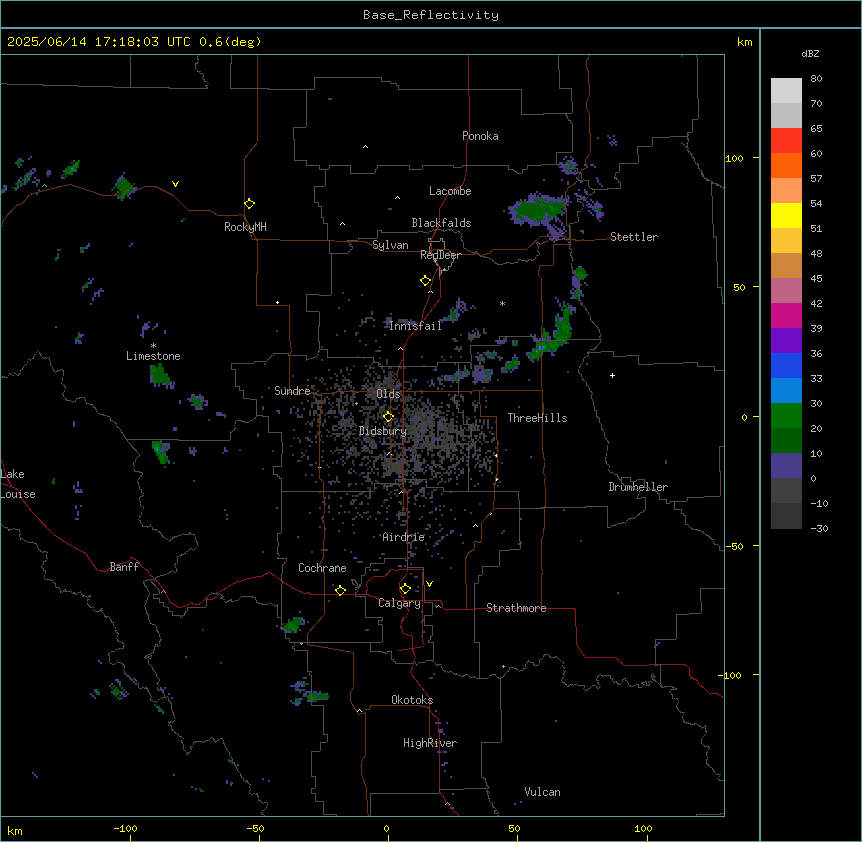Click the yellow V marker east of Calgary
The height and width of the screenshot is (842, 862).
coord(429,584)
